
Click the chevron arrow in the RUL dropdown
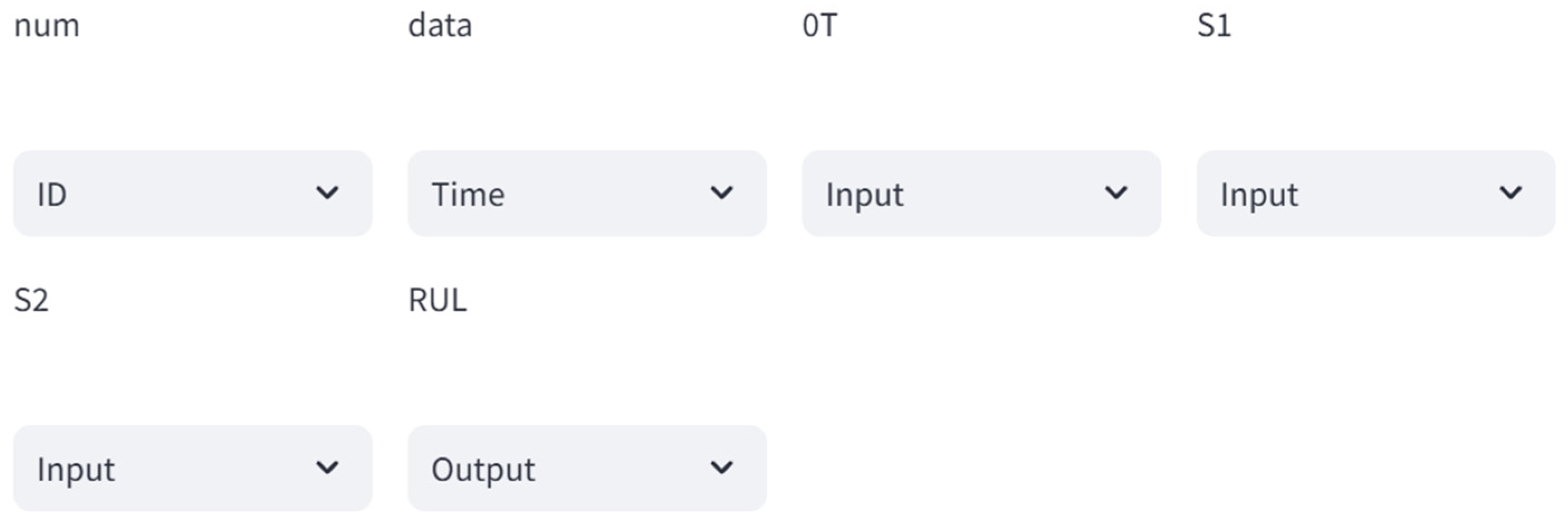(722, 468)
